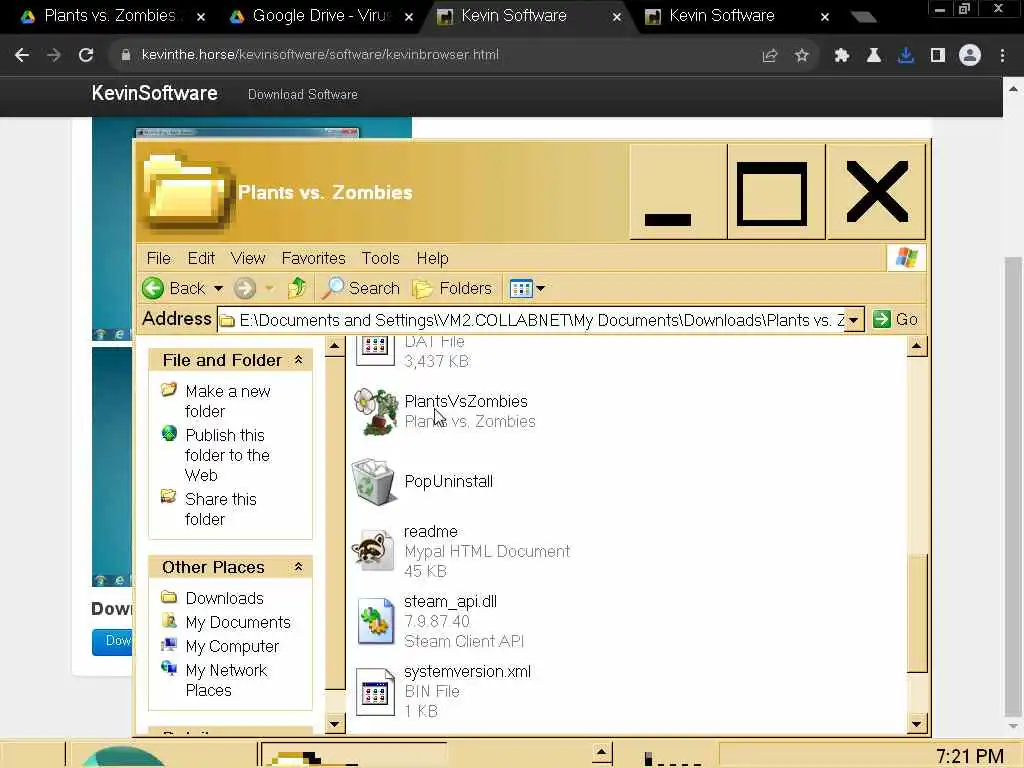The image size is (1024, 768).
Task: Select the readme raccoon icon
Action: pos(373,550)
